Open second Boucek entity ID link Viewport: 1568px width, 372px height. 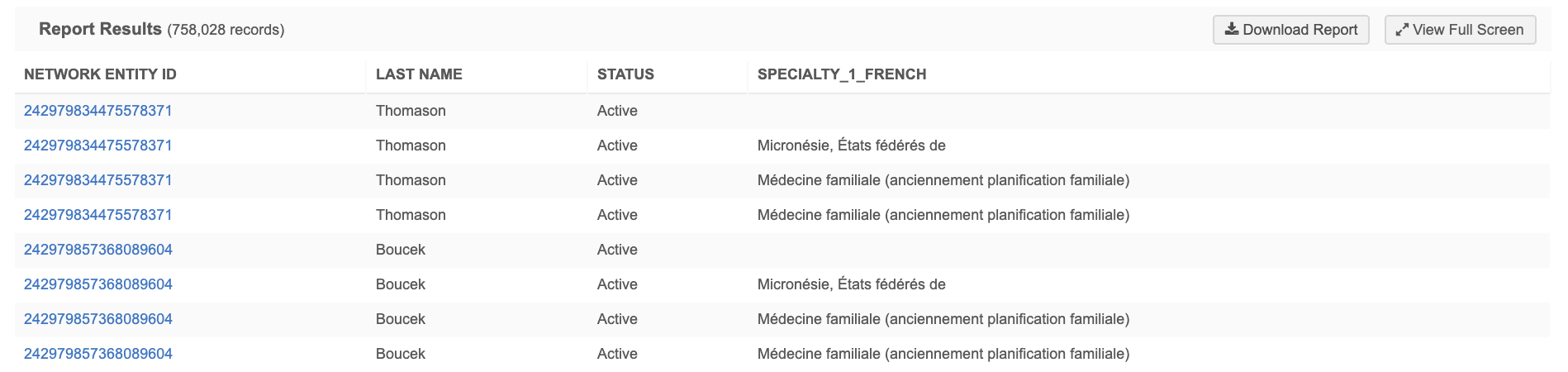[x=98, y=284]
